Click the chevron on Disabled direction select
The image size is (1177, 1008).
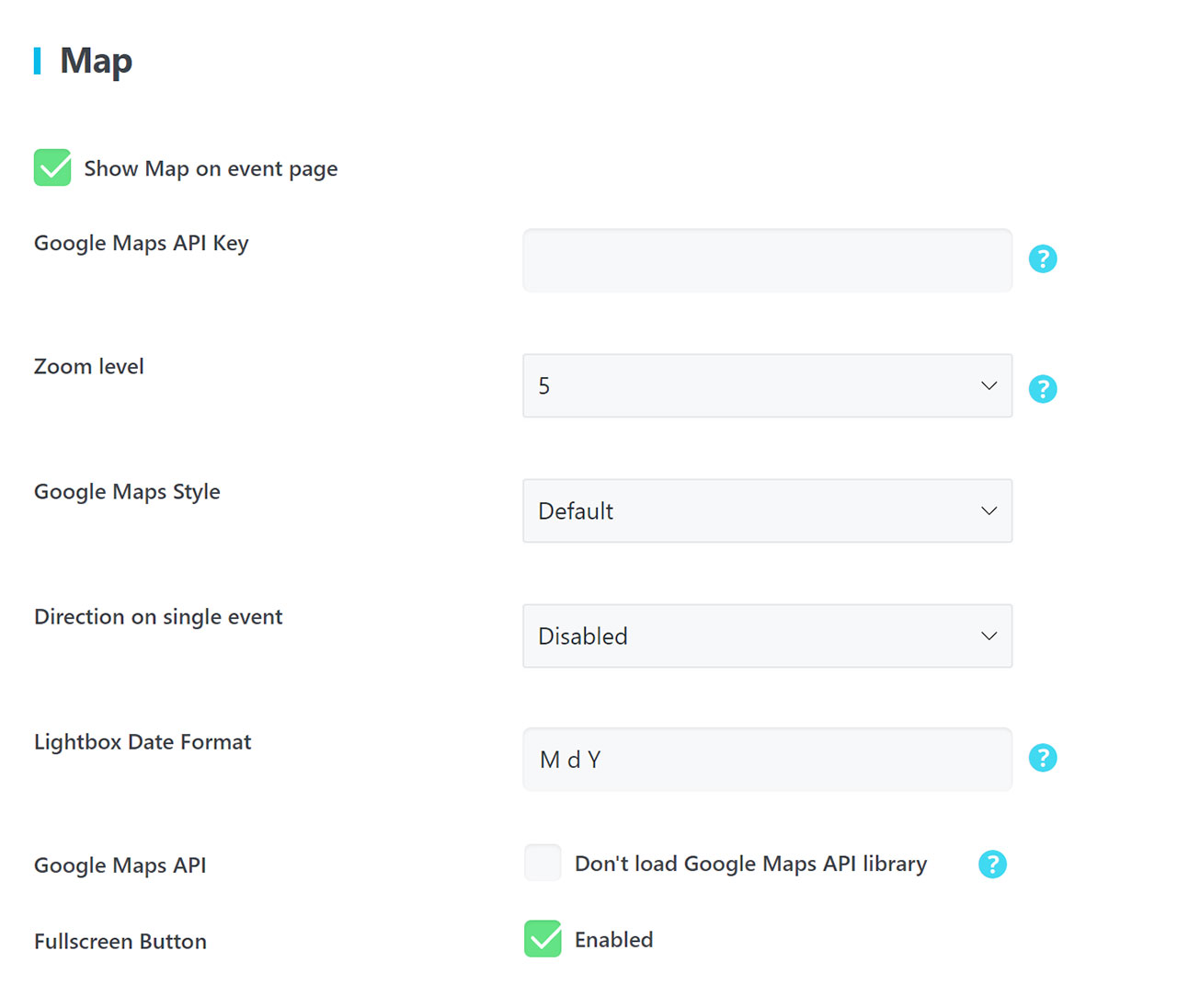[x=989, y=636]
